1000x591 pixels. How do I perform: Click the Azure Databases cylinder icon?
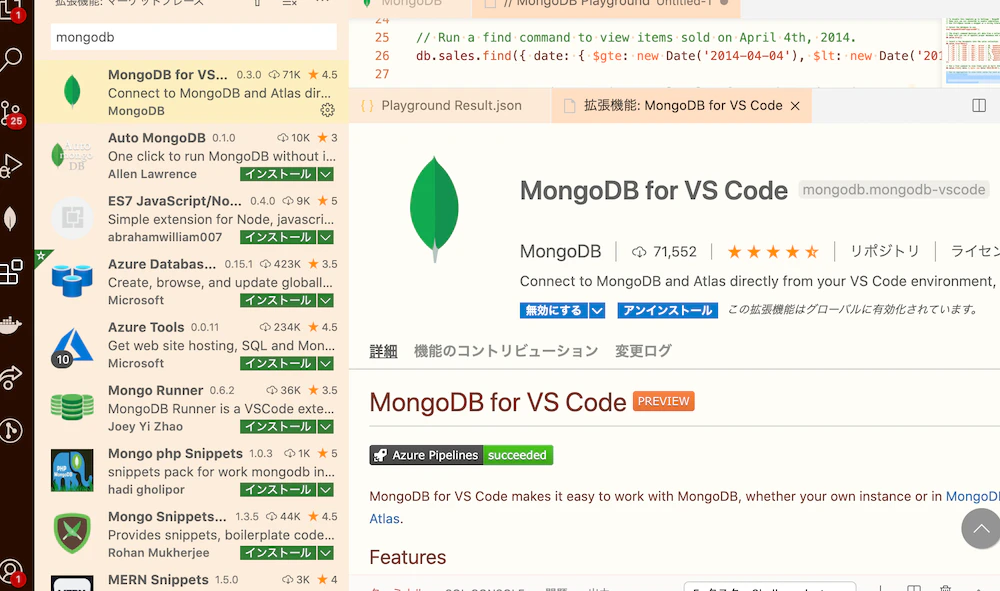72,282
